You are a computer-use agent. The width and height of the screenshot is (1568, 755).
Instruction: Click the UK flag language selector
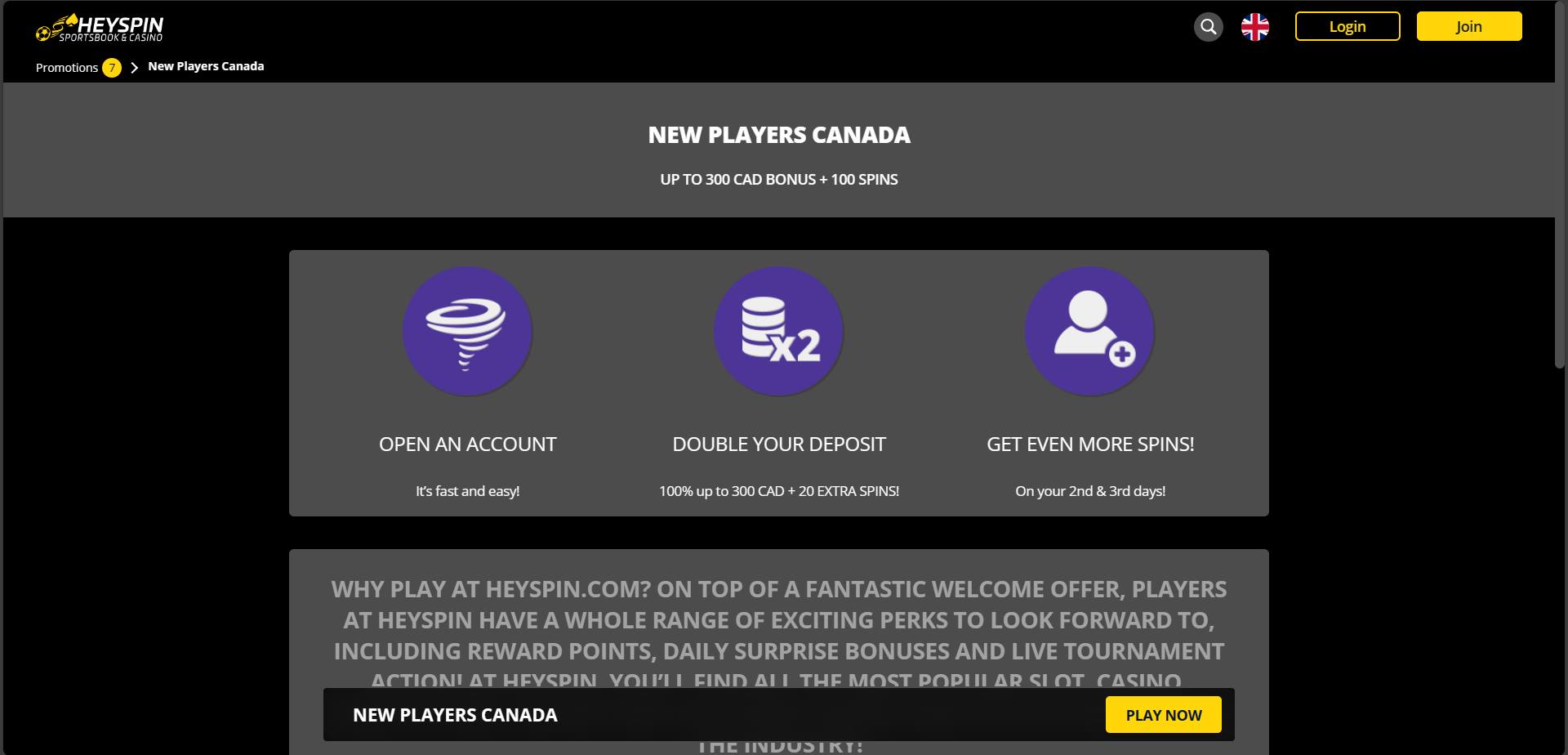[x=1254, y=27]
